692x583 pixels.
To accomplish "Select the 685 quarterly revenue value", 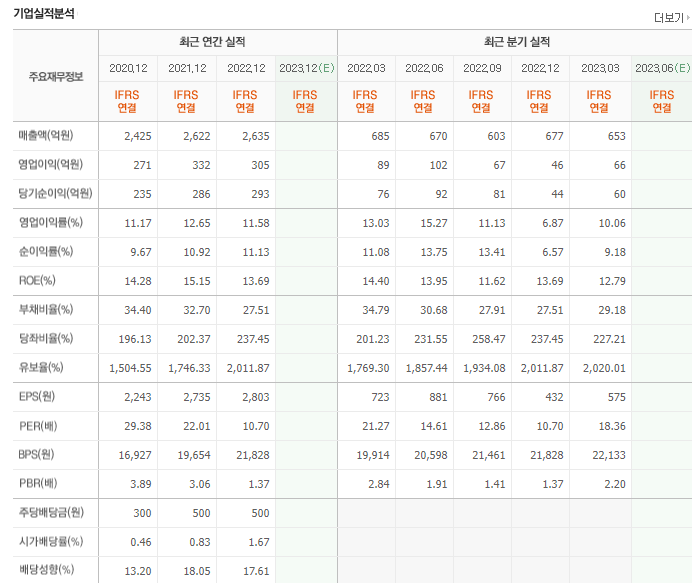I will tap(380, 136).
